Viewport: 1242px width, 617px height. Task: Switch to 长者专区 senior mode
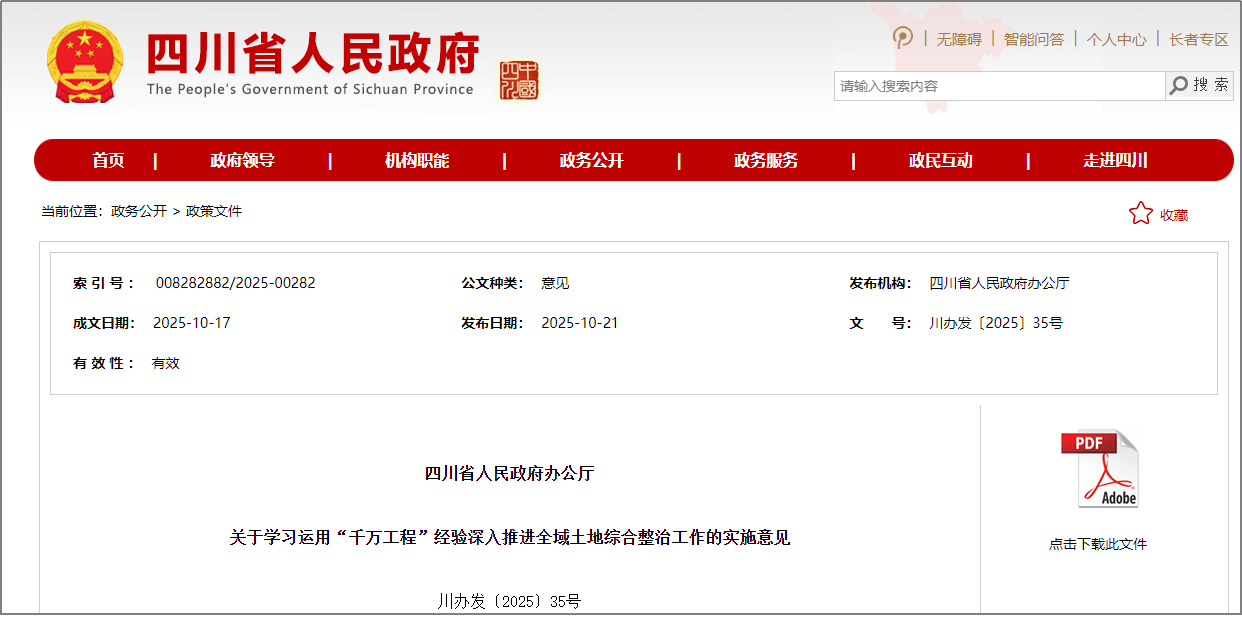(x=1198, y=39)
